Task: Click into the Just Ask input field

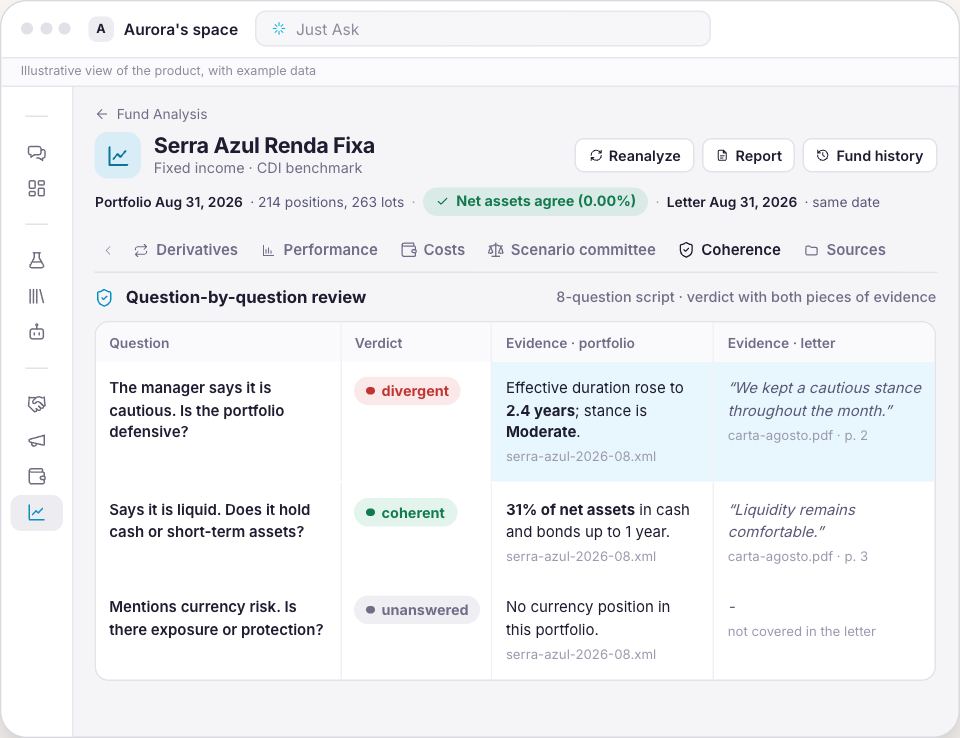Action: (483, 29)
